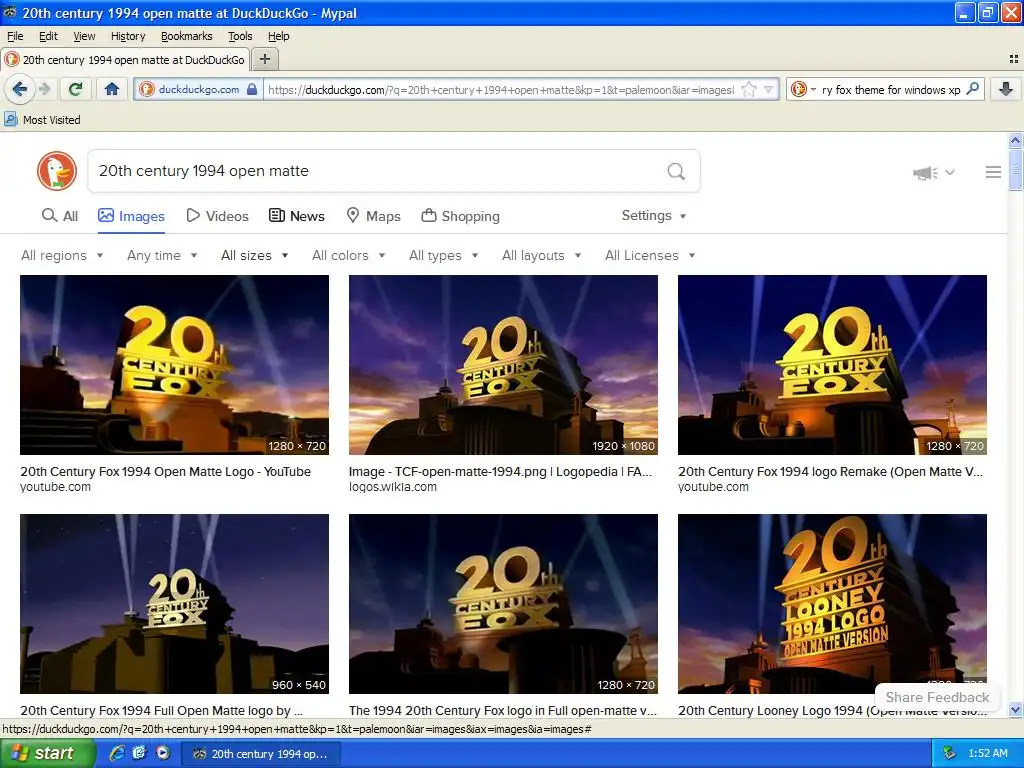The height and width of the screenshot is (768, 1024).
Task: Click the browser search box text field
Action: [x=891, y=89]
